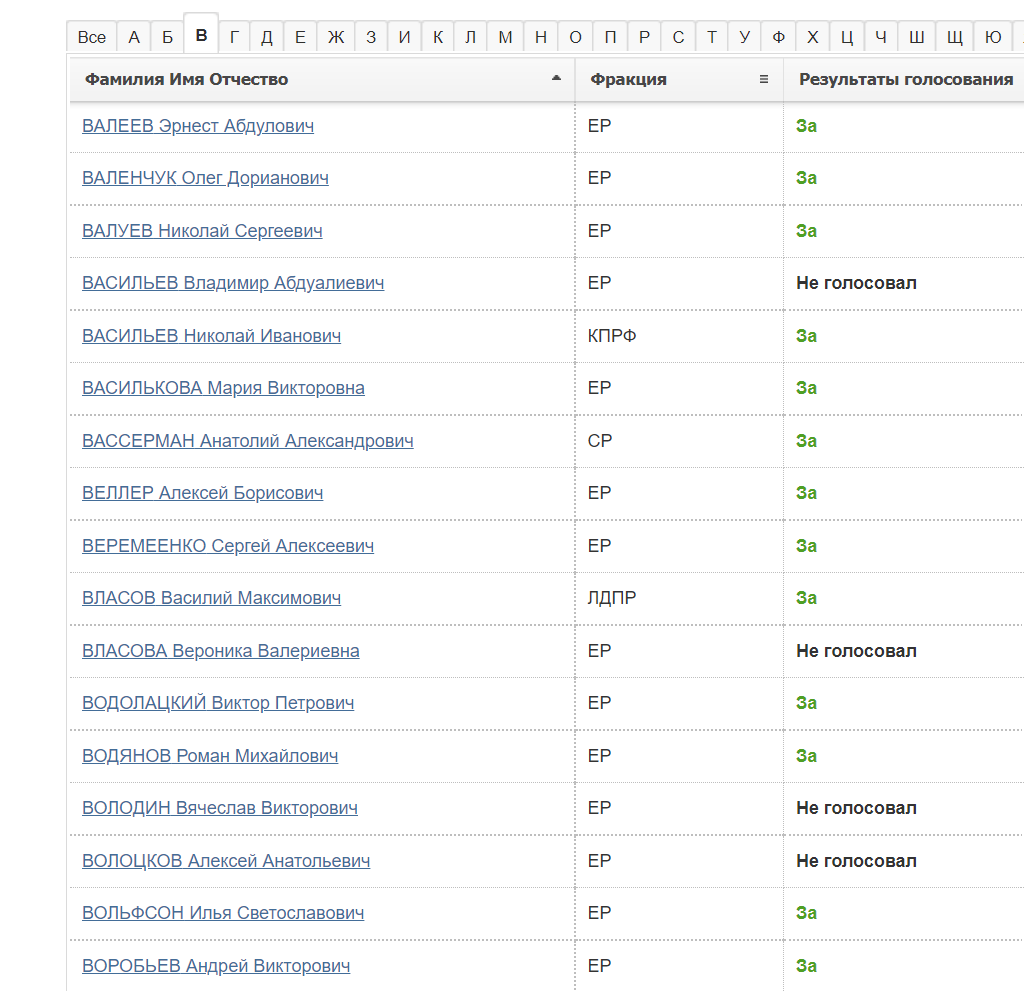The width and height of the screenshot is (1024, 991).
Task: Click the sort arrow in the name column header
Action: click(x=556, y=79)
